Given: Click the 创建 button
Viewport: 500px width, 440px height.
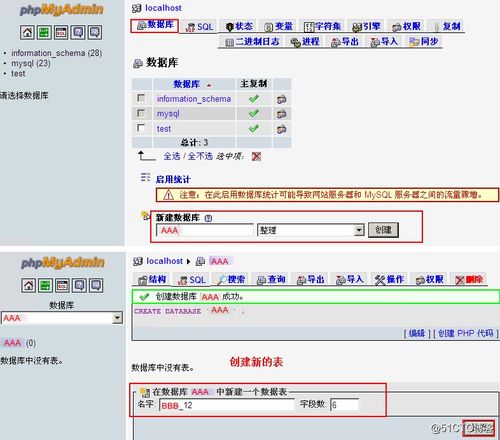Looking at the screenshot, I should click(383, 230).
